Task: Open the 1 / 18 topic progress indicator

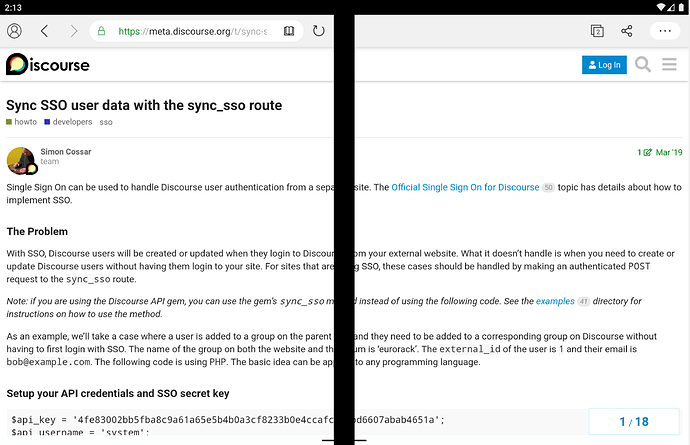Action: 634,421
